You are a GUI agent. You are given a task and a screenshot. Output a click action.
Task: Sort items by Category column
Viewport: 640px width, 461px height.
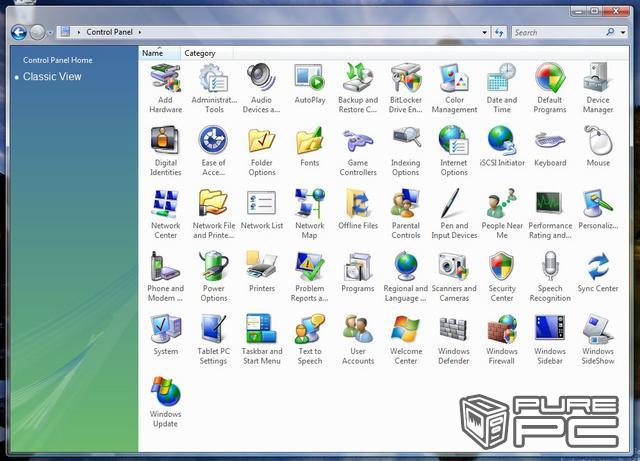207,53
